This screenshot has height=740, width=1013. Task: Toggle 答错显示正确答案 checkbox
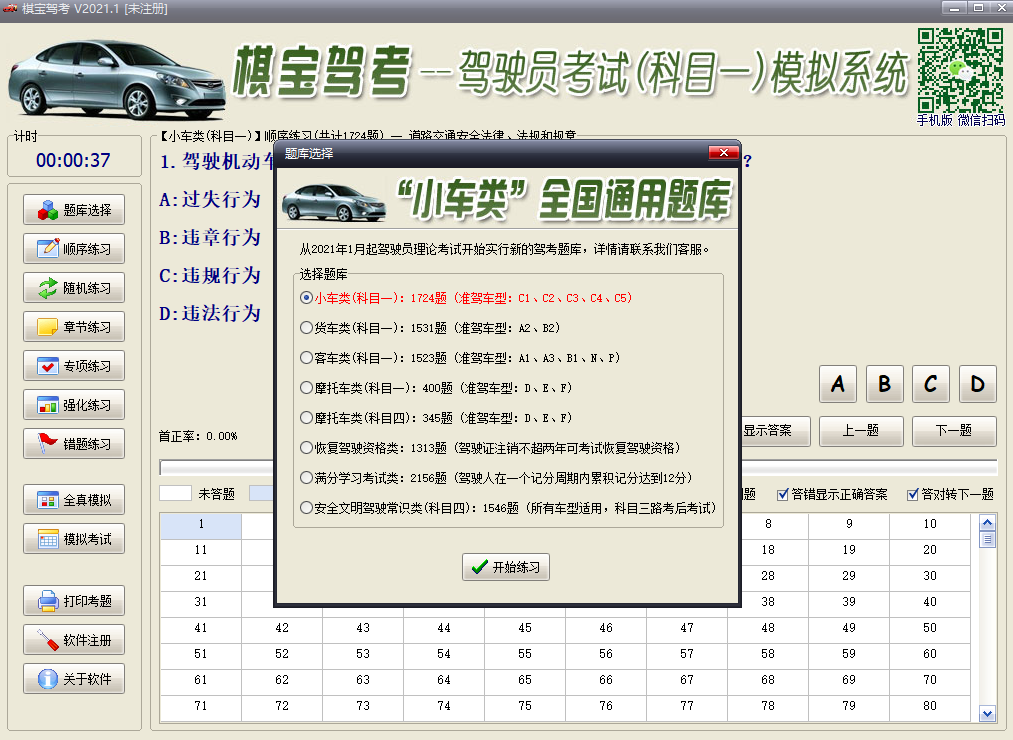[x=784, y=494]
